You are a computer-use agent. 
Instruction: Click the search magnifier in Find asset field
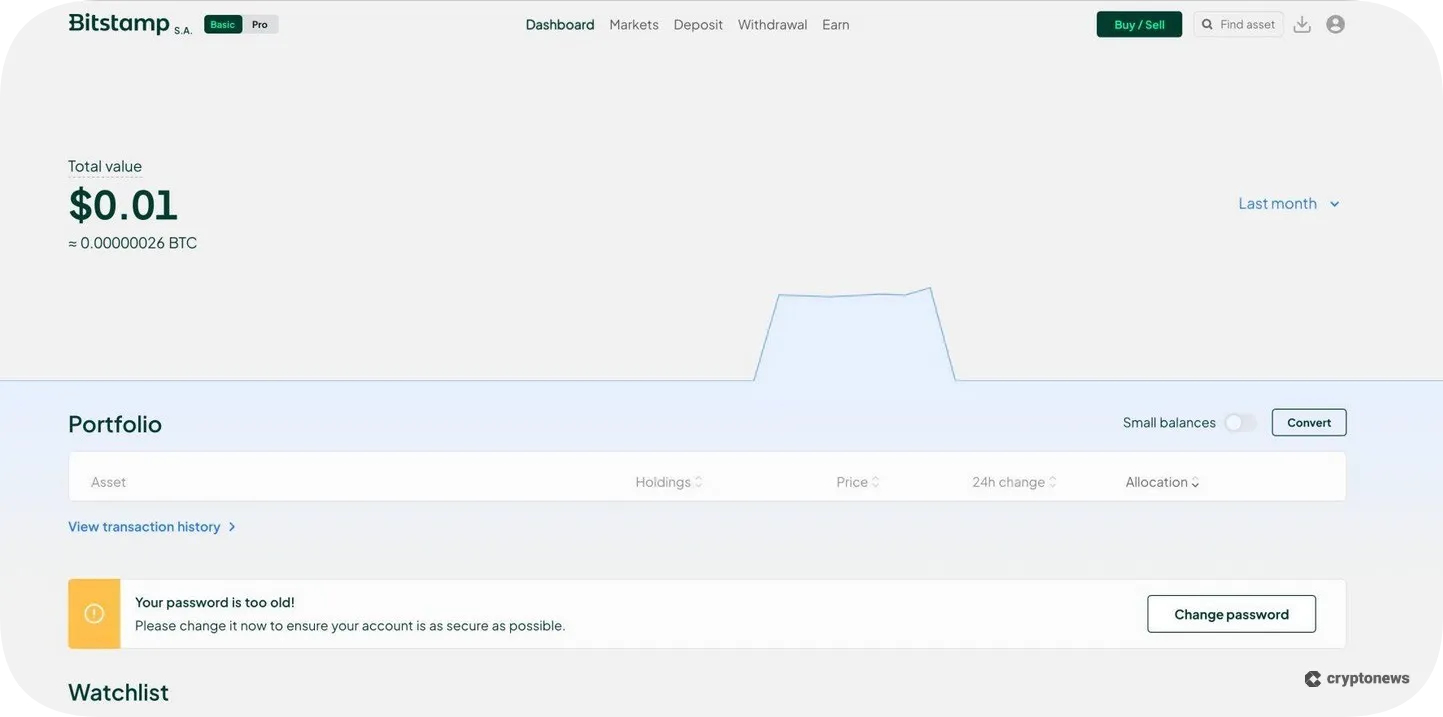point(1206,22)
